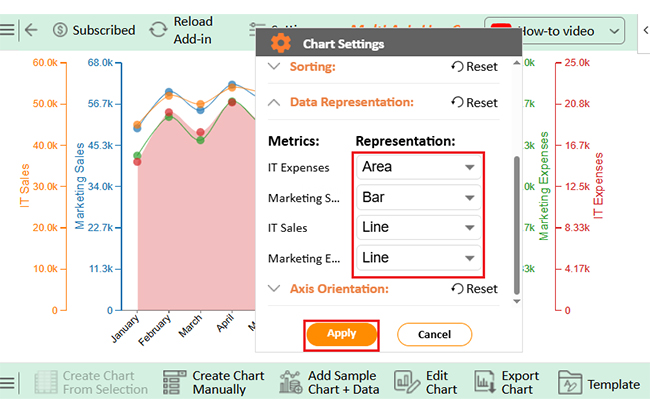
Task: Click the Chart Settings panel scrollbar
Action: pyautogui.click(x=516, y=220)
